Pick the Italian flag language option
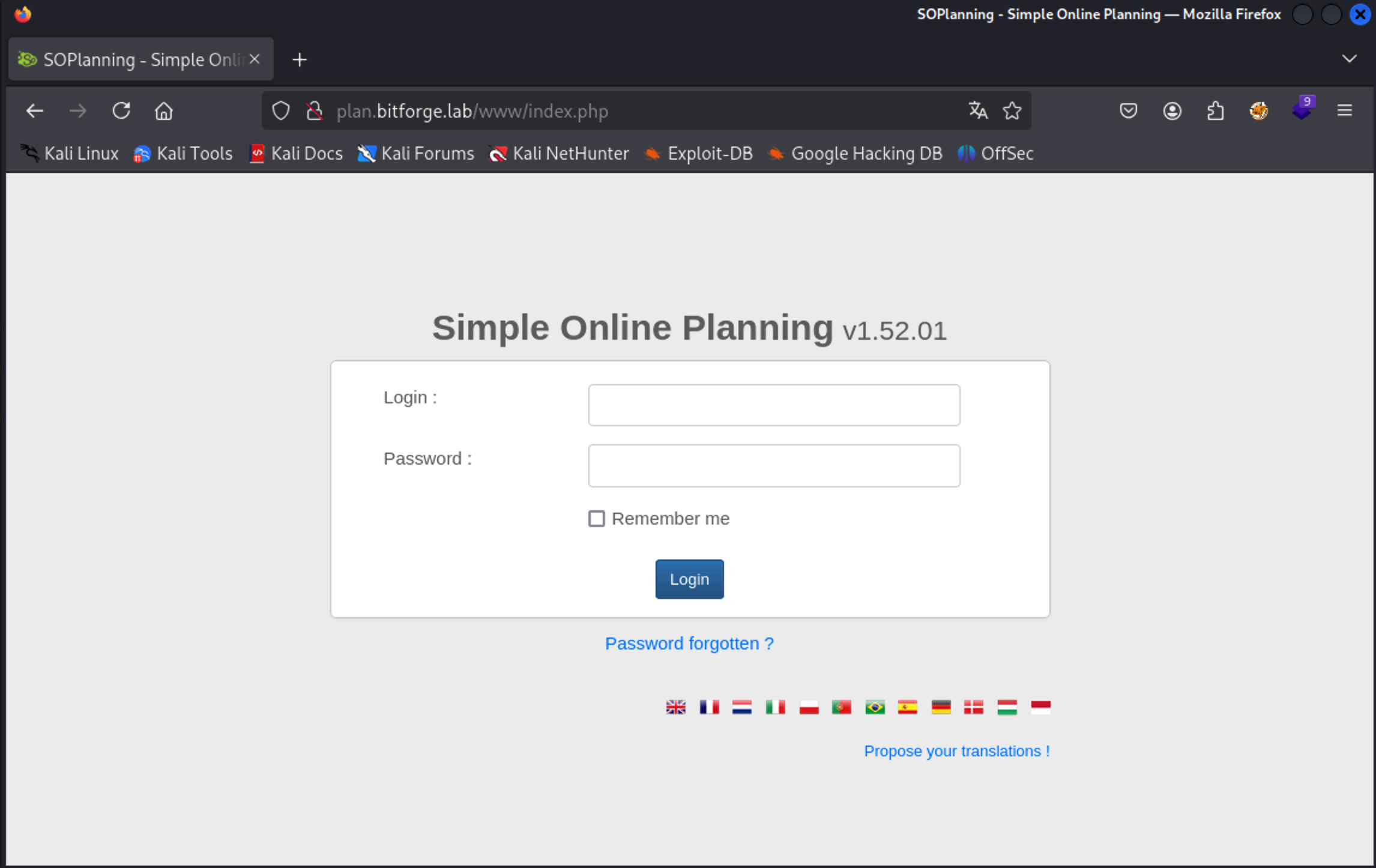 (x=776, y=707)
